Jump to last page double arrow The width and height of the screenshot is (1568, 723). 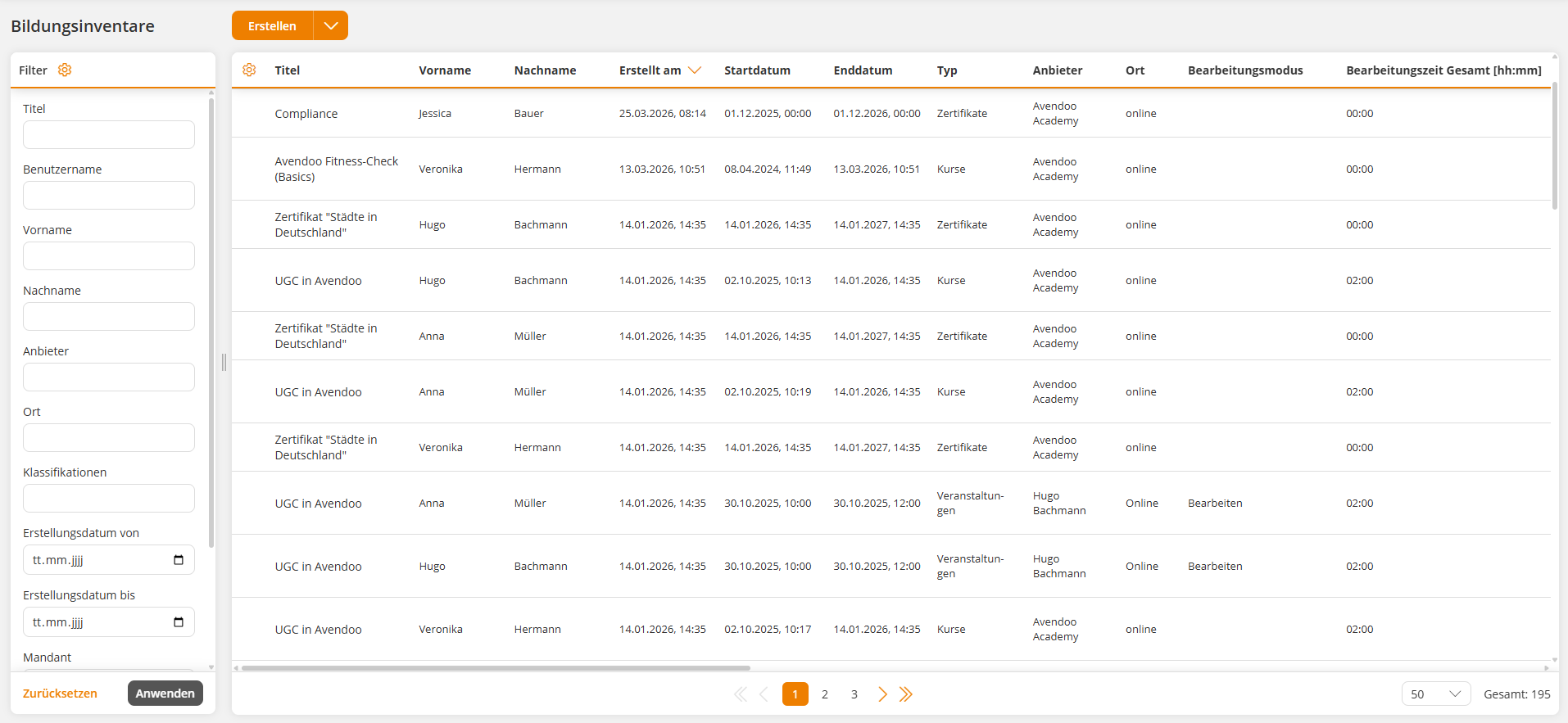click(x=905, y=694)
